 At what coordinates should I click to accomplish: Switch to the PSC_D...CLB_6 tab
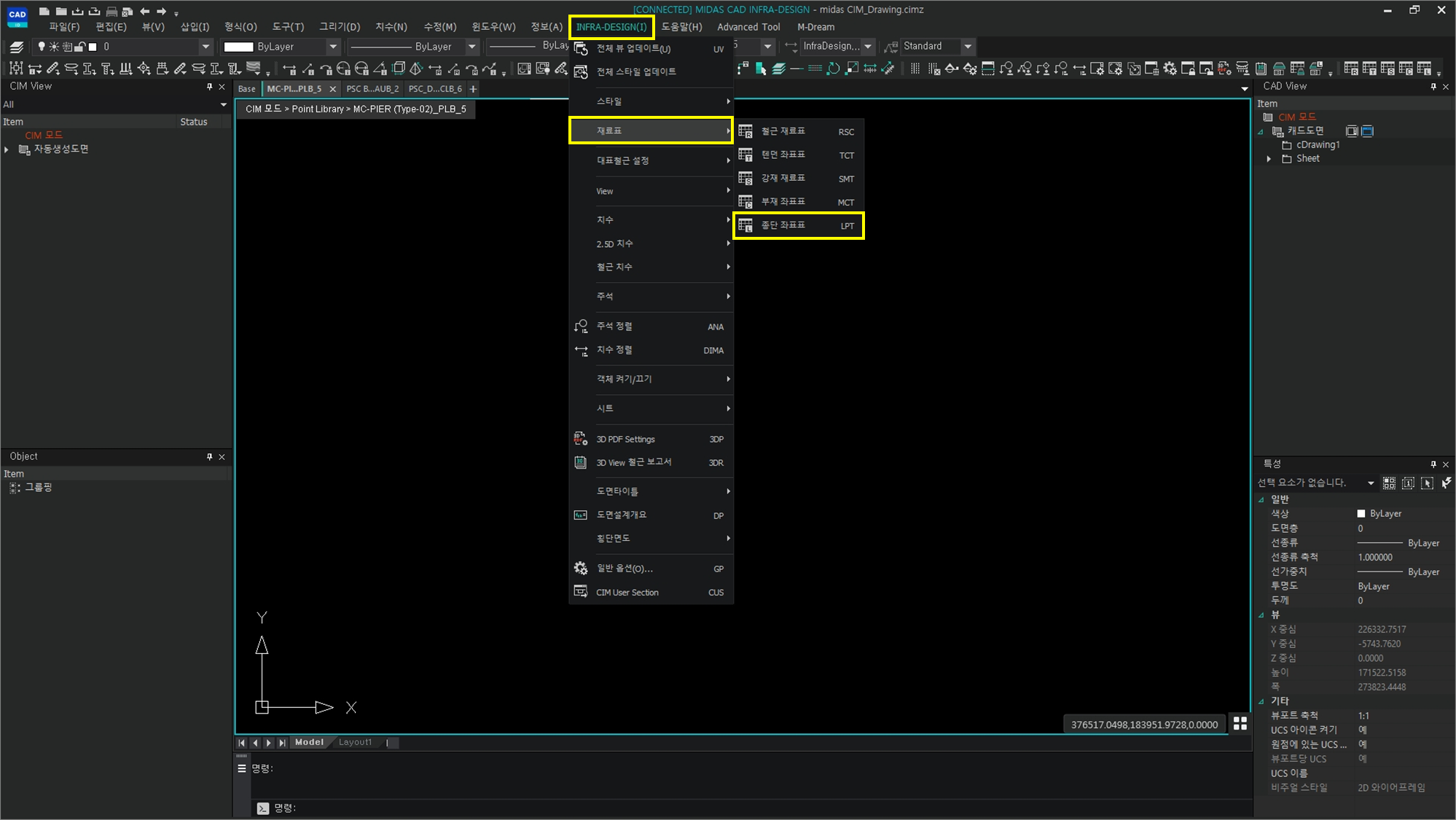435,89
